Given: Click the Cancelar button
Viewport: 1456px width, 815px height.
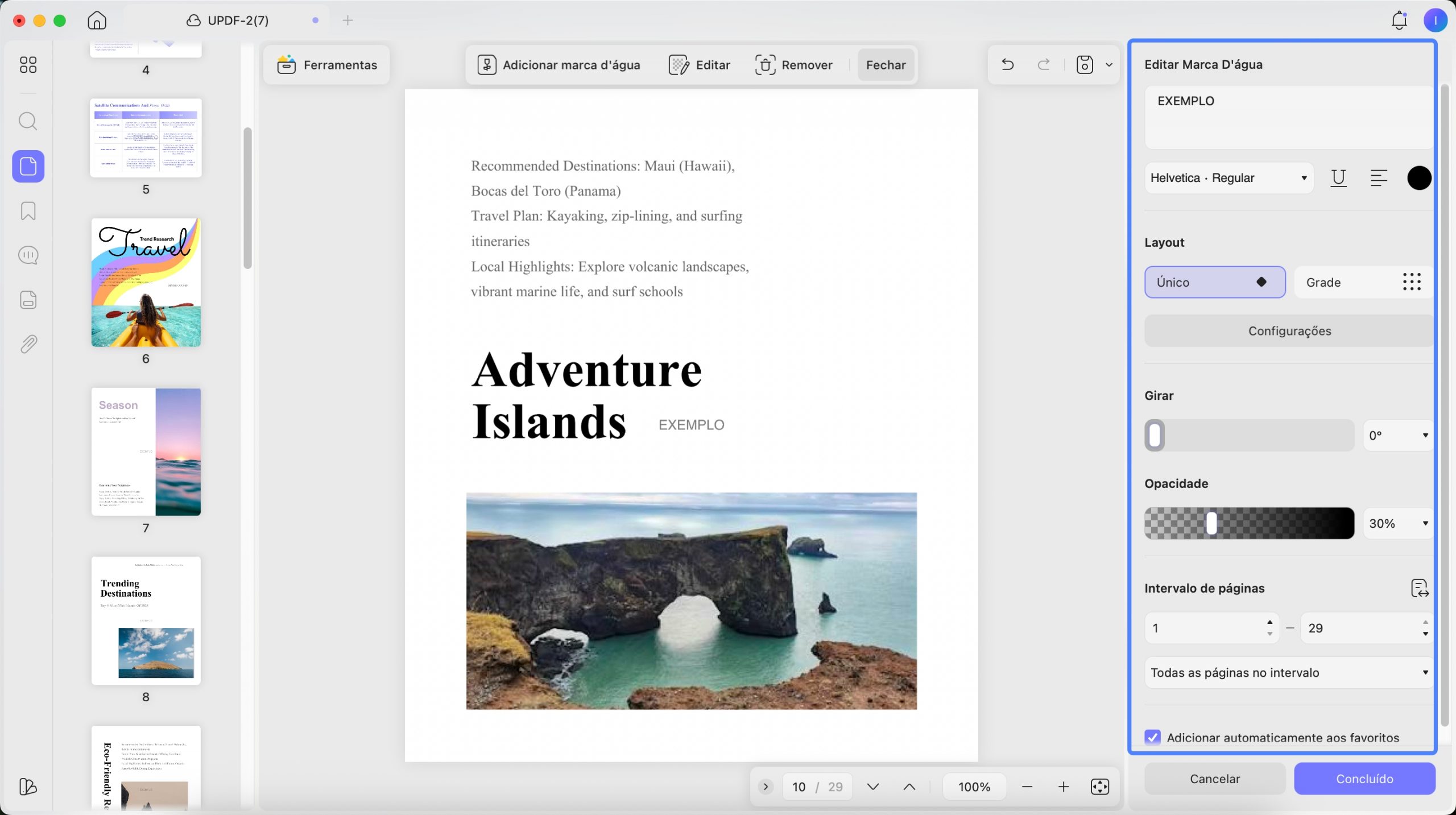Looking at the screenshot, I should coord(1215,779).
